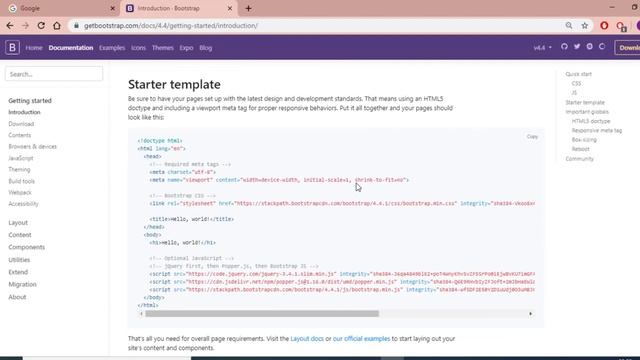Expand the Components sidebar section

(27, 247)
